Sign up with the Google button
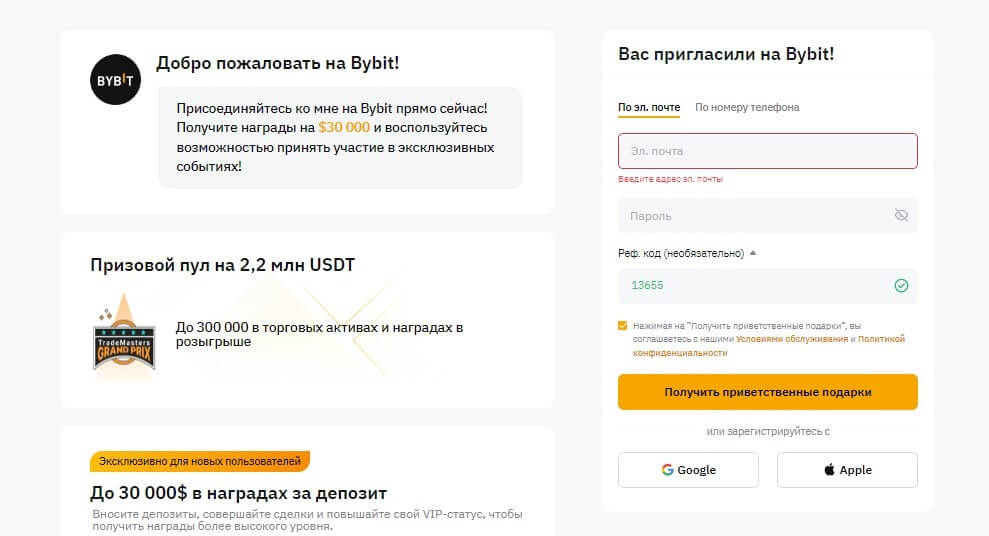This screenshot has height=536, width=989. (688, 470)
